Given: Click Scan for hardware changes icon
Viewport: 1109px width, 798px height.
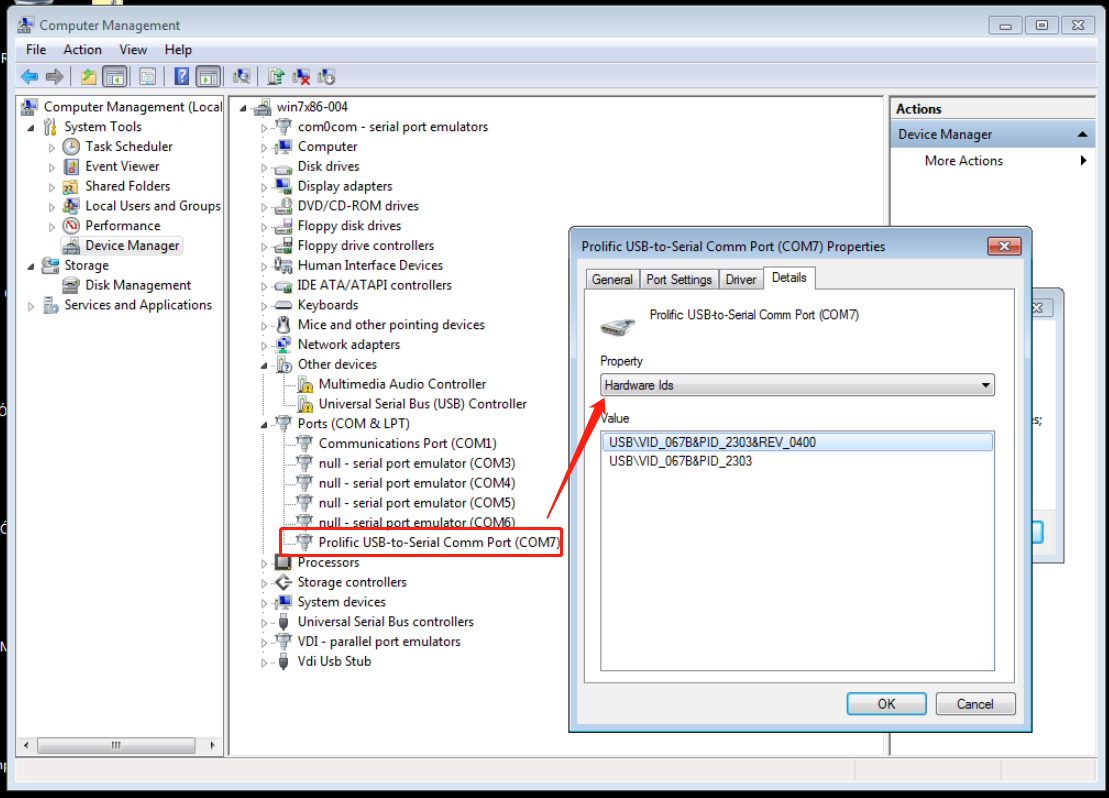Looking at the screenshot, I should pyautogui.click(x=242, y=76).
